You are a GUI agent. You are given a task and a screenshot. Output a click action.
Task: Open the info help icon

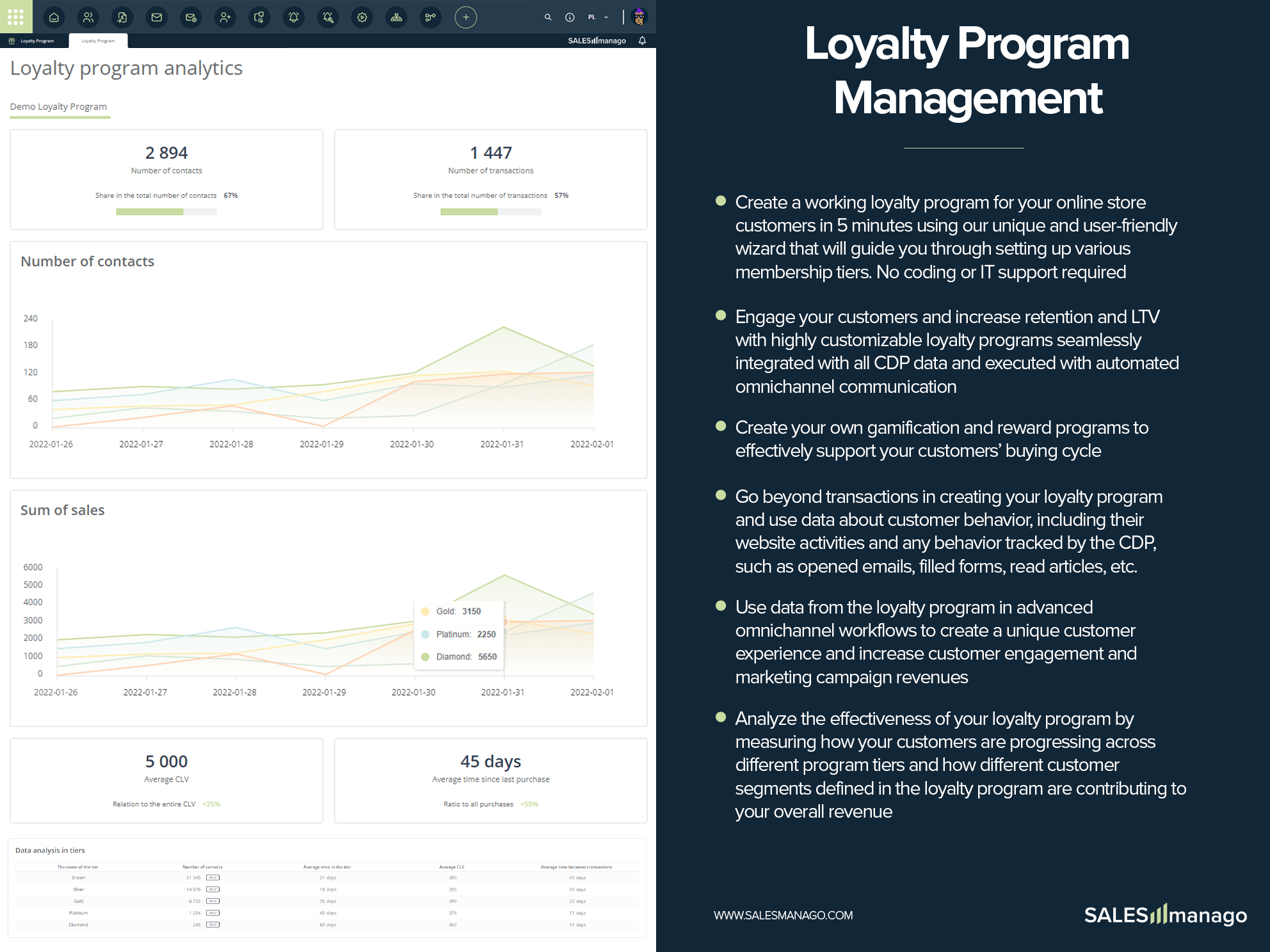click(570, 17)
